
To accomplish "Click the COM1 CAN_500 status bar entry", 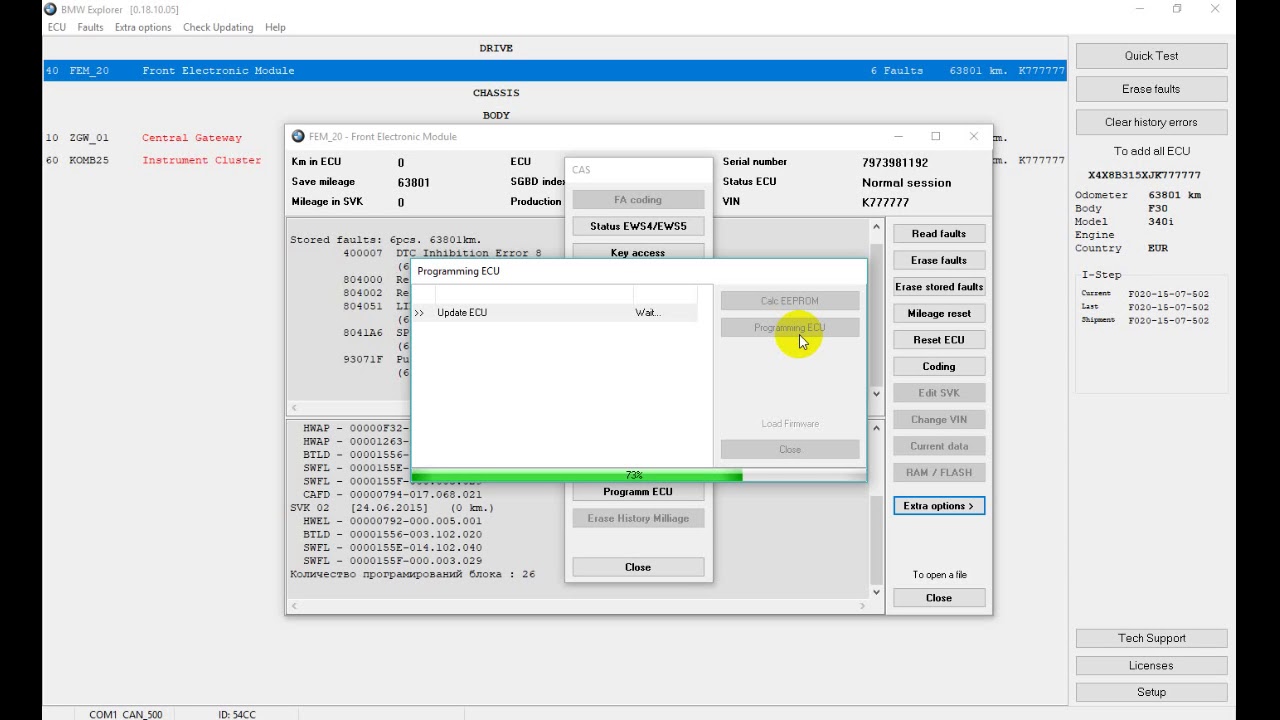I will [126, 715].
